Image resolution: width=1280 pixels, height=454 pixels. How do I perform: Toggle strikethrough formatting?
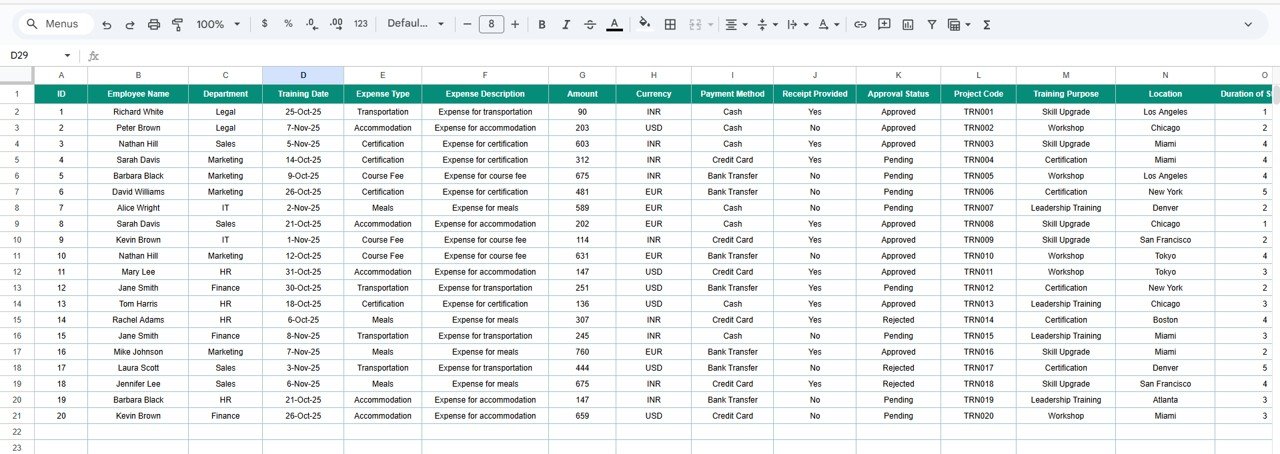tap(590, 24)
